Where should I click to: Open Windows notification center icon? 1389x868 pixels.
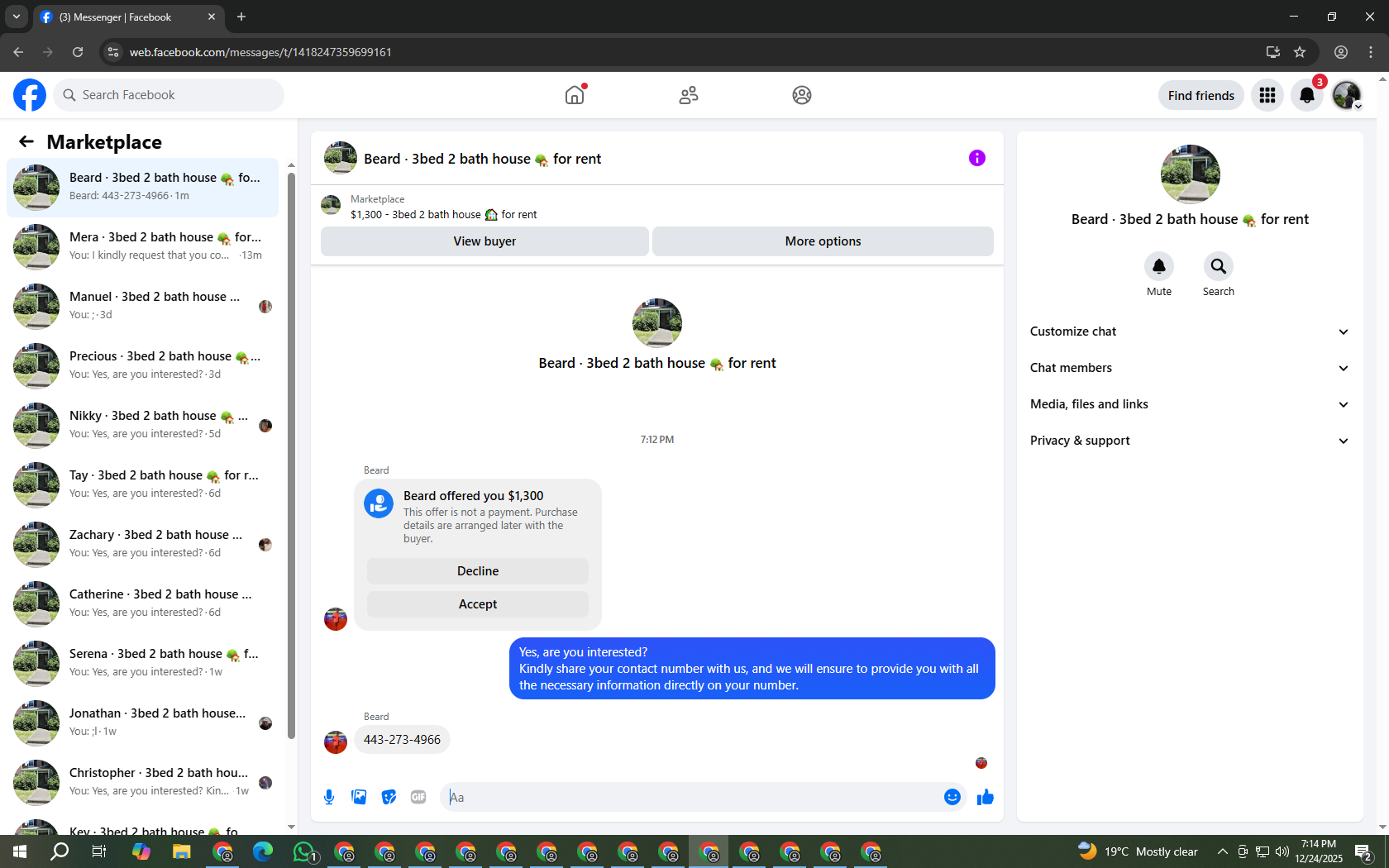tap(1364, 851)
